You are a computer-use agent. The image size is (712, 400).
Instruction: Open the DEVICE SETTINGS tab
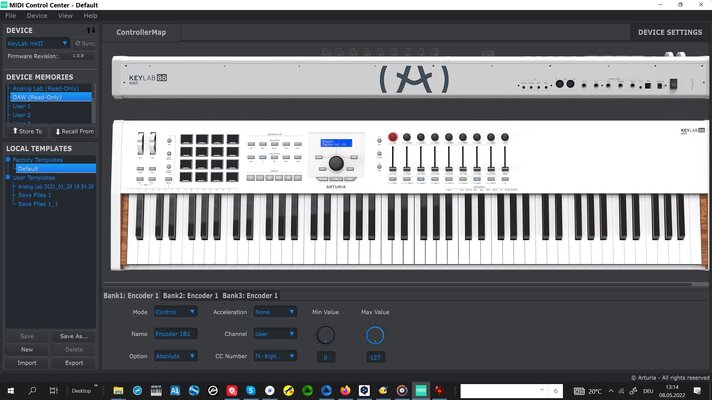pyautogui.click(x=670, y=32)
